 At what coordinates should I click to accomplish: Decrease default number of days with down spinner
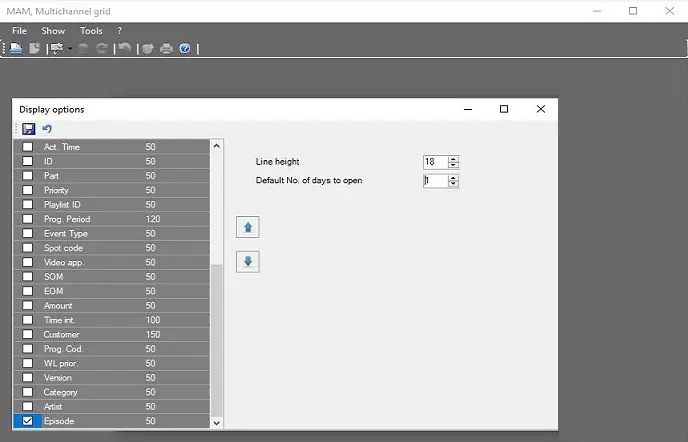[453, 184]
